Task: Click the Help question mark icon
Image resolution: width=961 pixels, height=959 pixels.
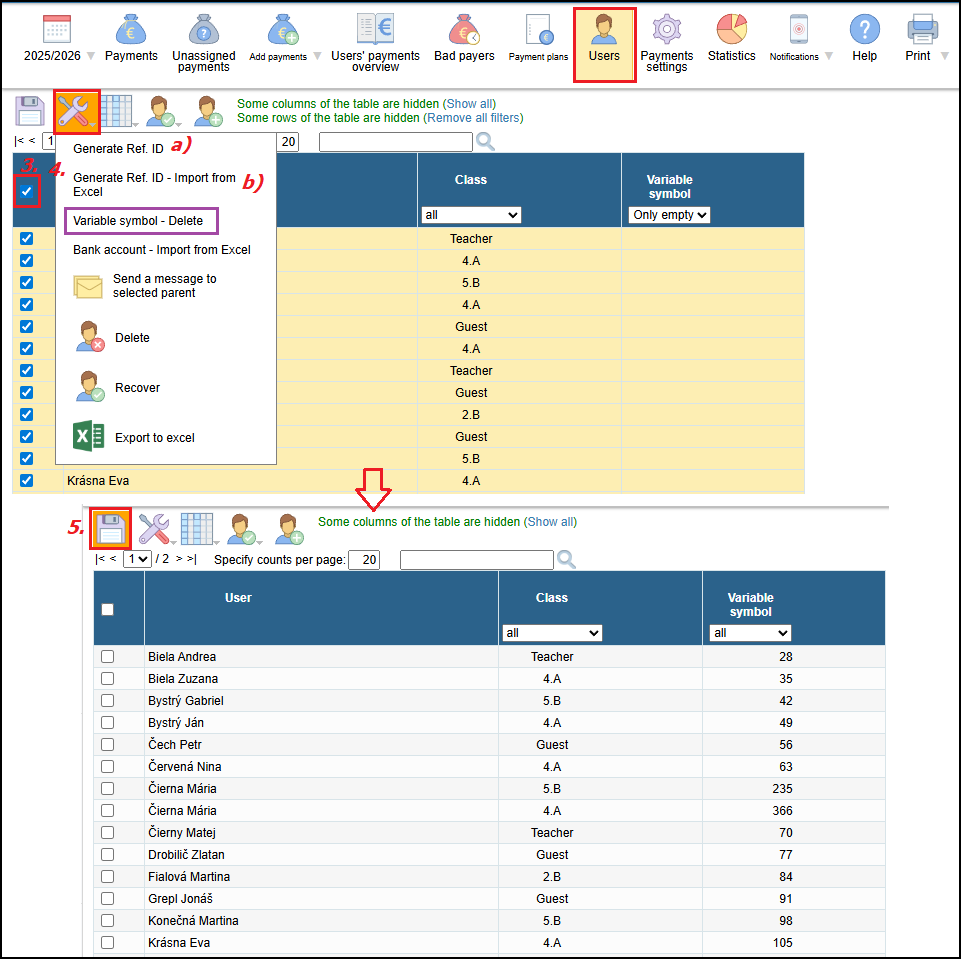Action: [864, 30]
